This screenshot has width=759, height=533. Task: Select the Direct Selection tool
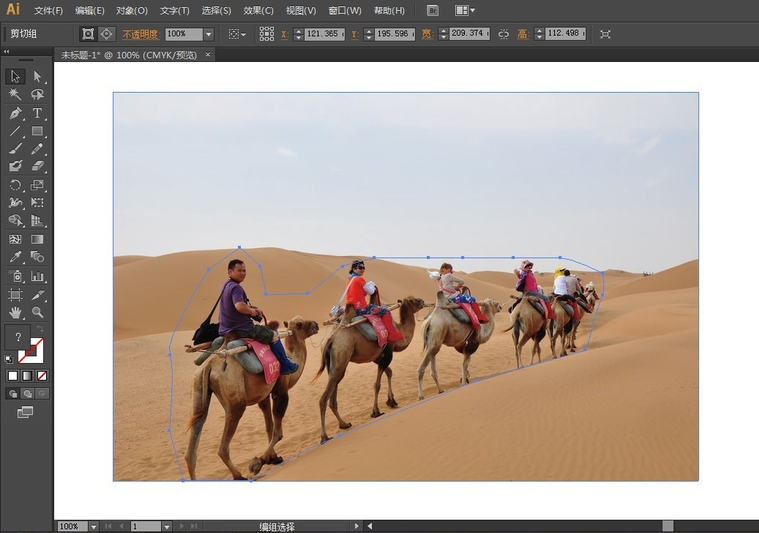[x=37, y=76]
